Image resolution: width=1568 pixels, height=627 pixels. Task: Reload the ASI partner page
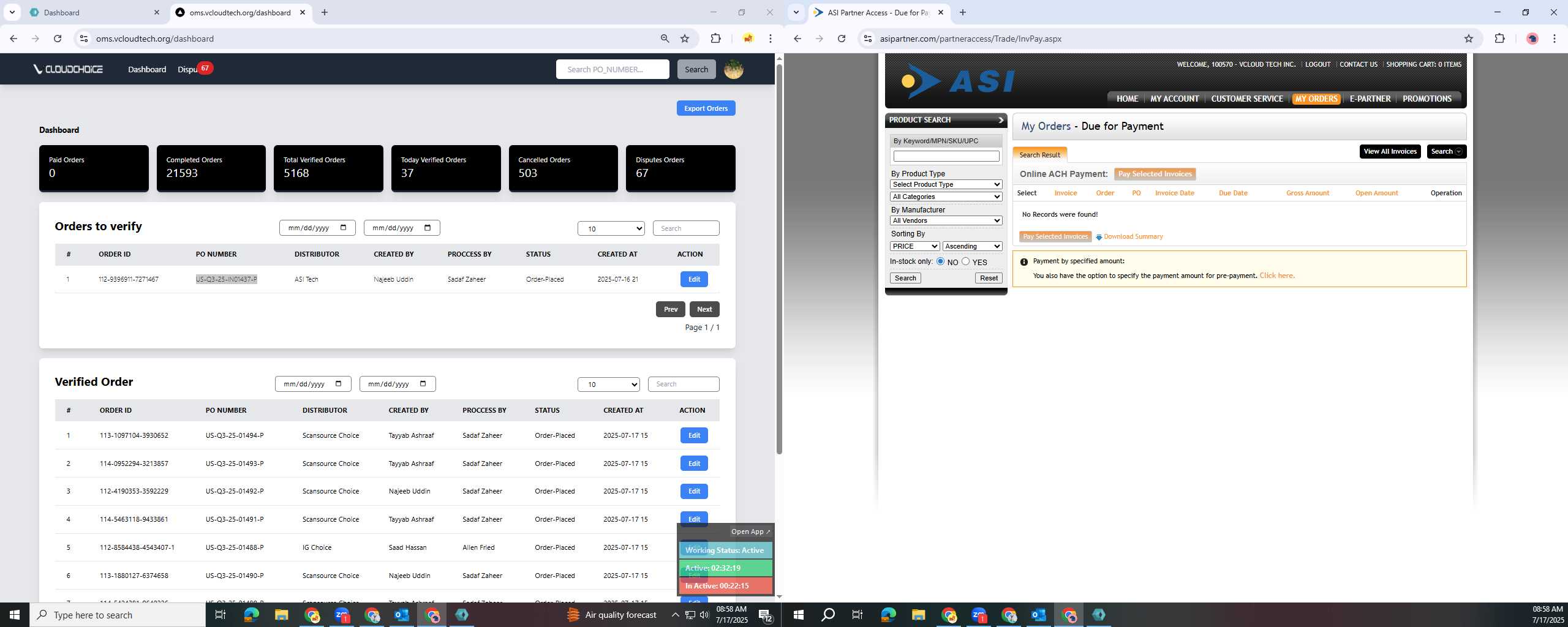[842, 39]
